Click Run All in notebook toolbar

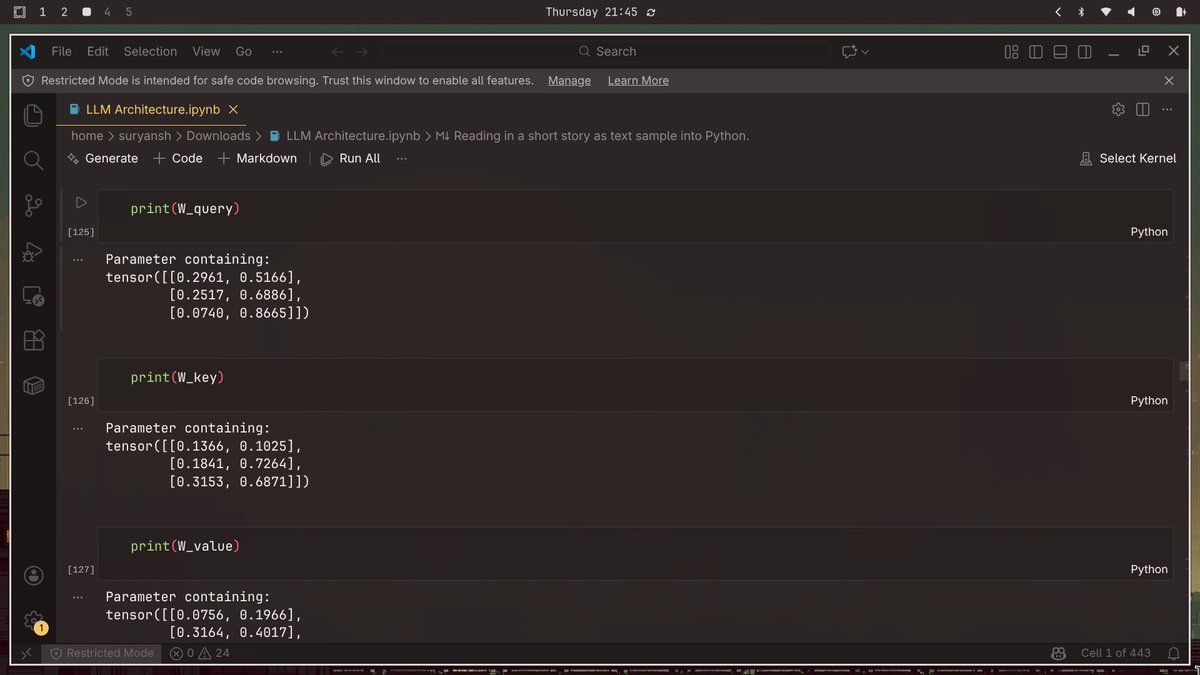351,158
